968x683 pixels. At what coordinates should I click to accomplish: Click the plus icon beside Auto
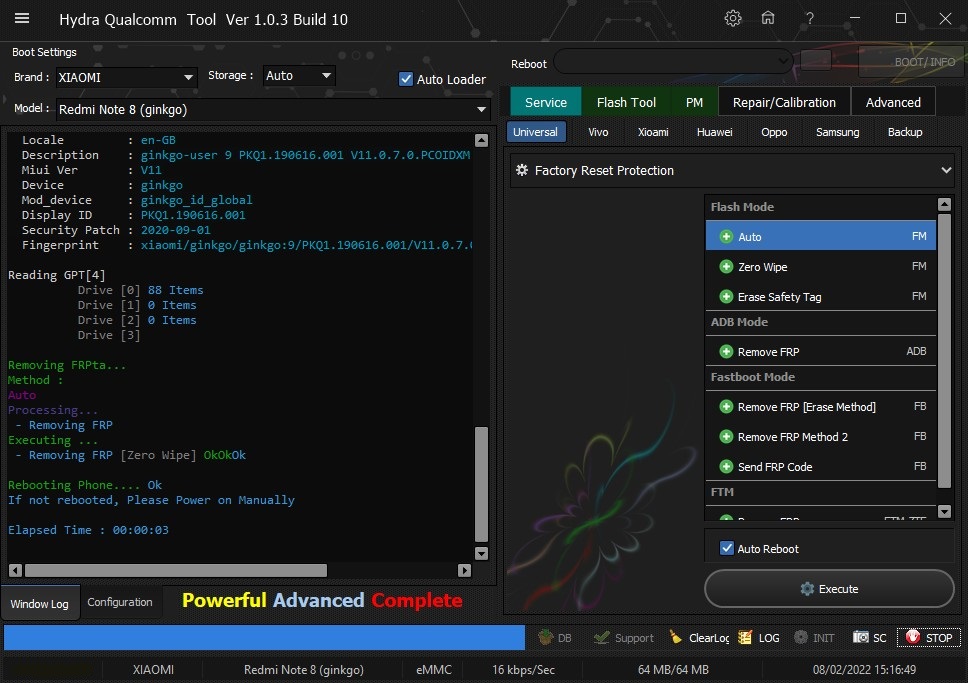click(x=726, y=237)
